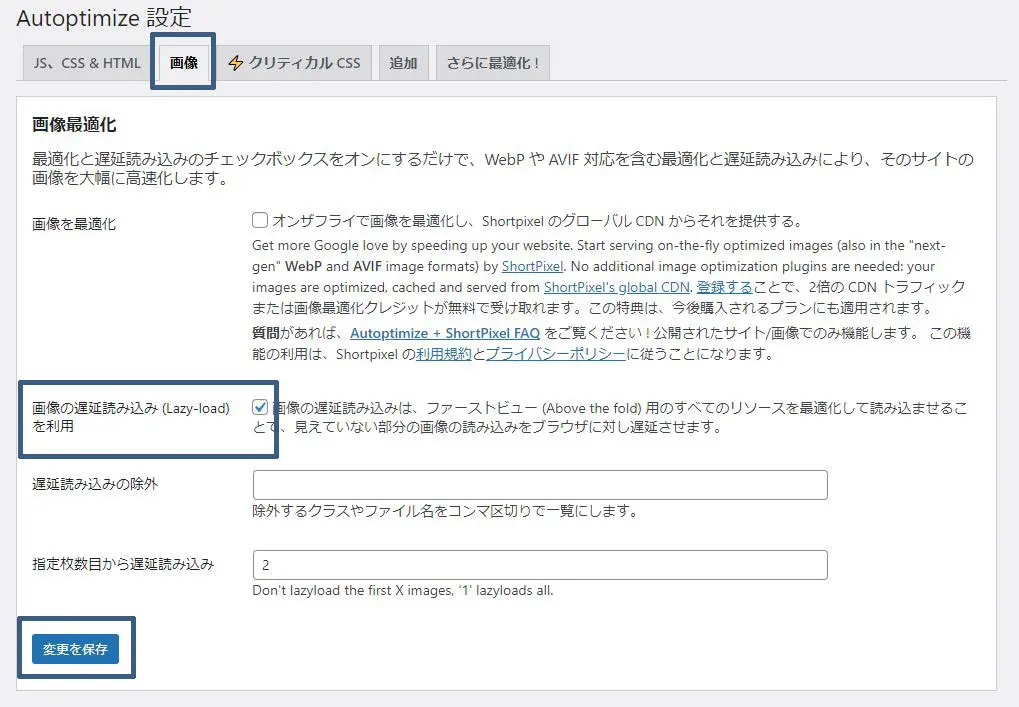Disable the 画像の遅延読み込み checkbox
Viewport: 1019px width, 707px height.
point(260,406)
